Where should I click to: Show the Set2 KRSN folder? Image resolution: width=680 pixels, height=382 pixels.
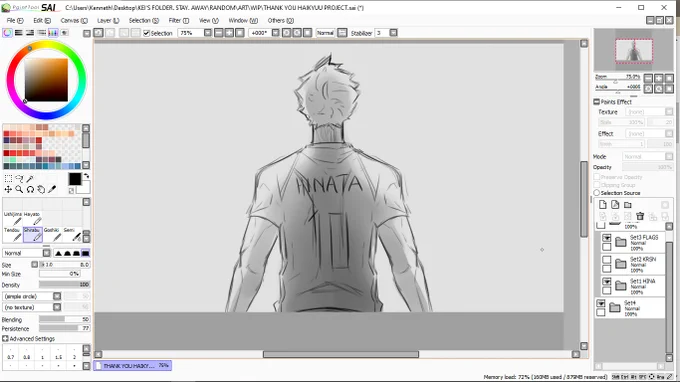coord(607,260)
